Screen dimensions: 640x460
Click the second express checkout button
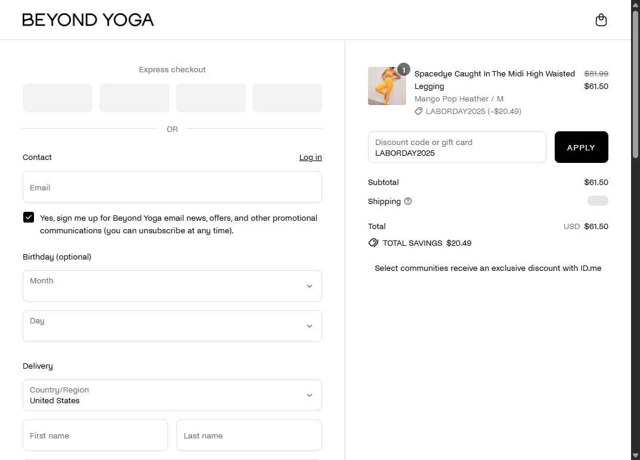click(134, 98)
